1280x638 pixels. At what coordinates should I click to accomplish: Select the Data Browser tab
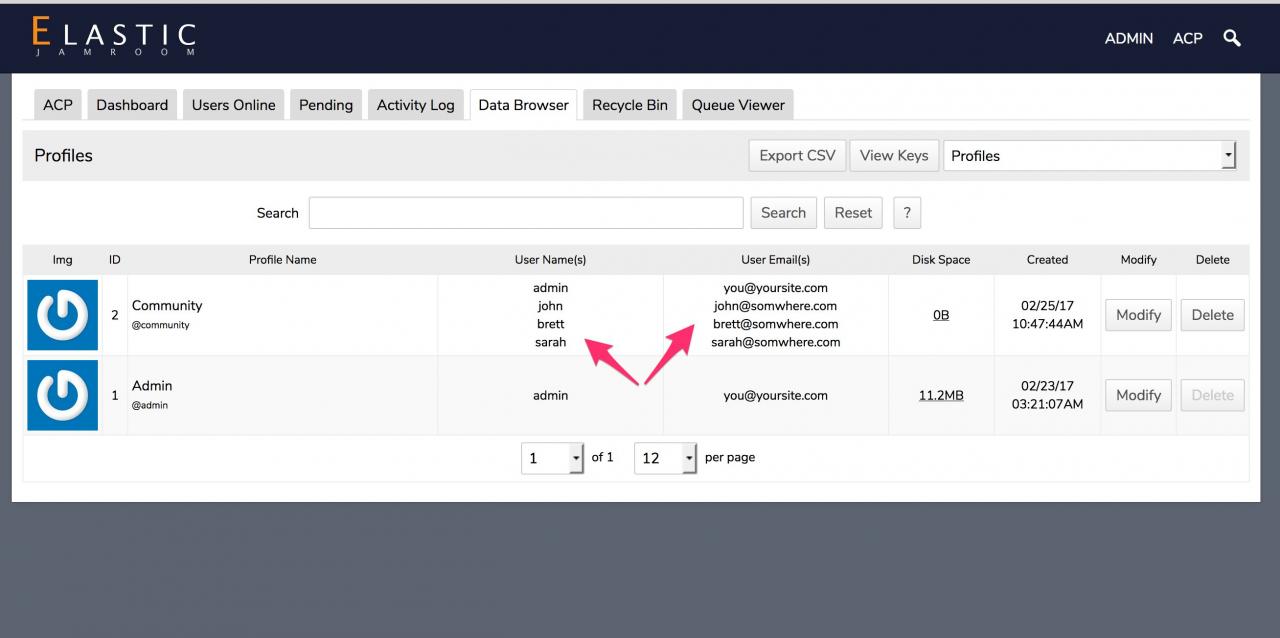pyautogui.click(x=523, y=105)
